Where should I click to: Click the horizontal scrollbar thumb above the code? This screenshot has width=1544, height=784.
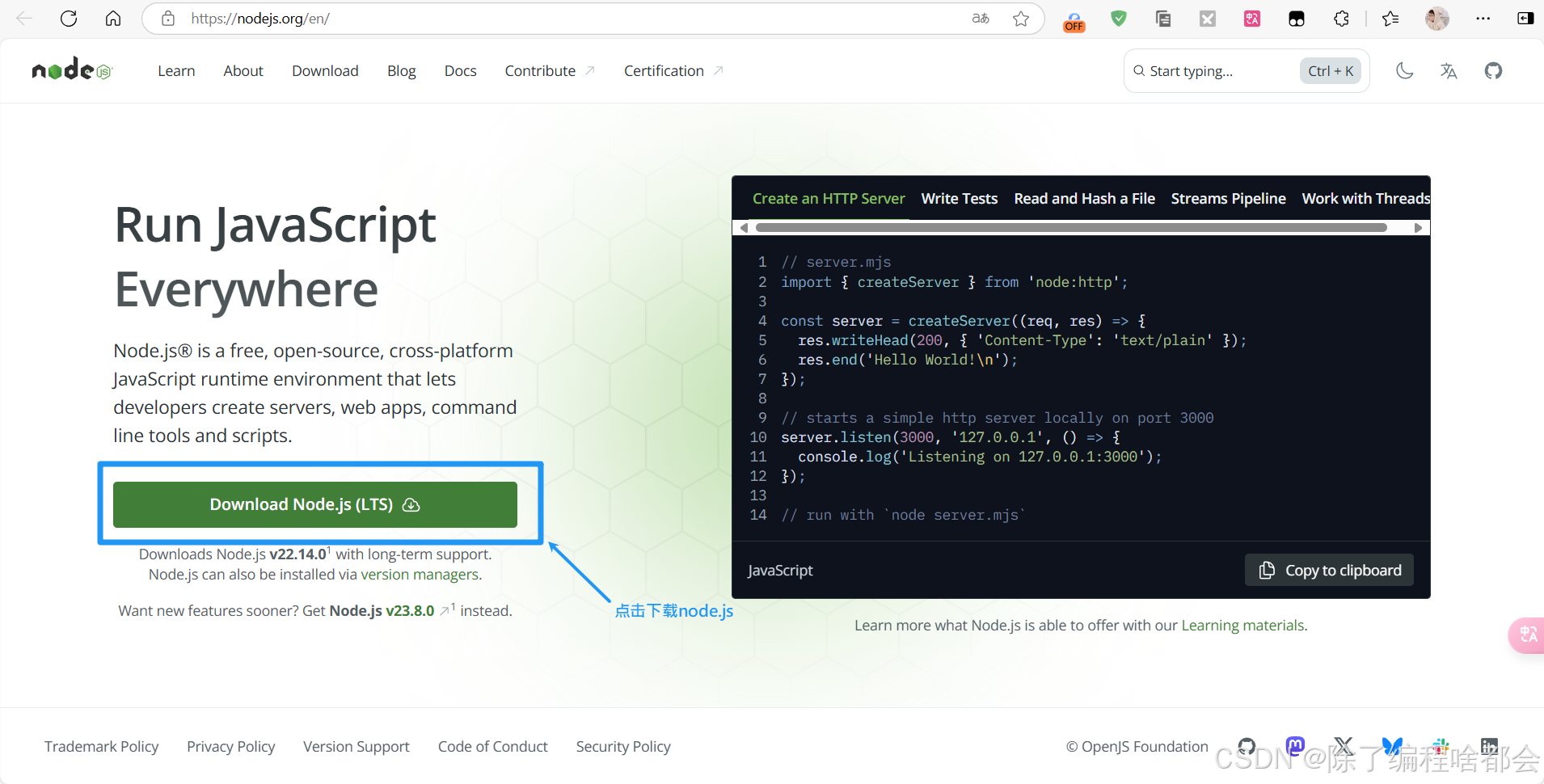(x=1071, y=228)
